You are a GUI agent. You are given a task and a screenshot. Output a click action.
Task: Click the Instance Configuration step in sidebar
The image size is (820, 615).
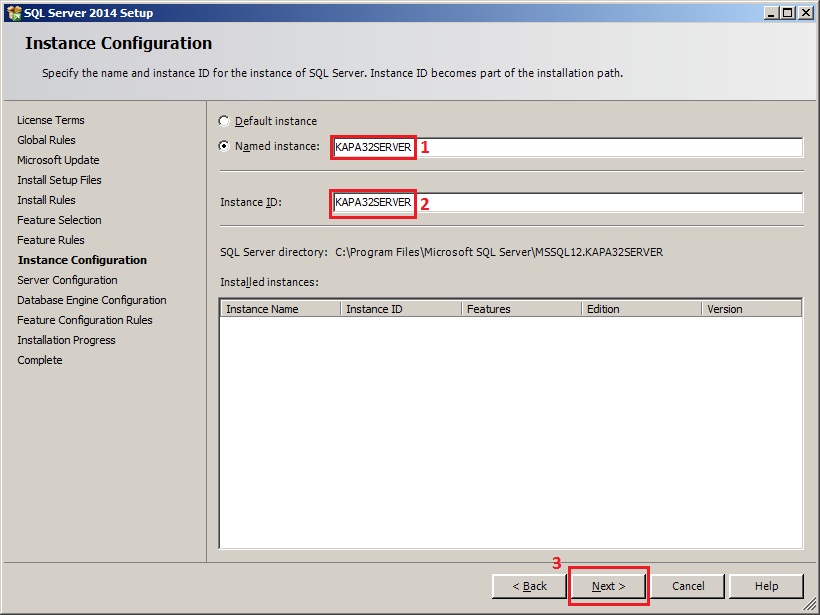click(82, 260)
